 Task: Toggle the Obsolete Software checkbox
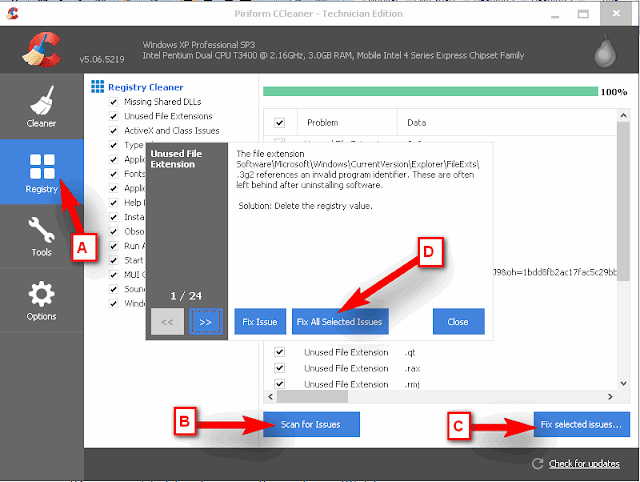pyautogui.click(x=113, y=231)
